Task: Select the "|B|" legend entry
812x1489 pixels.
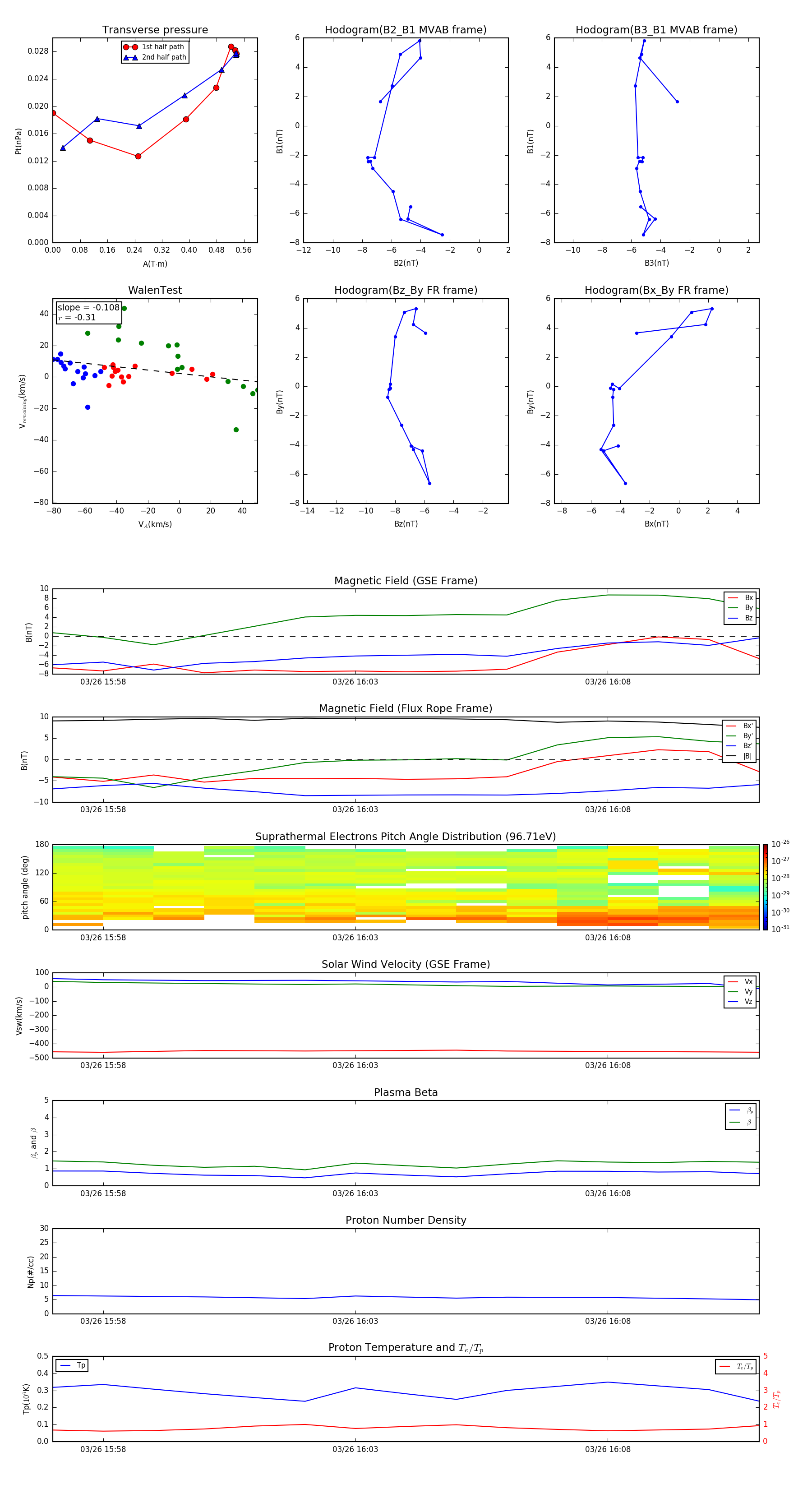Action: [x=739, y=756]
